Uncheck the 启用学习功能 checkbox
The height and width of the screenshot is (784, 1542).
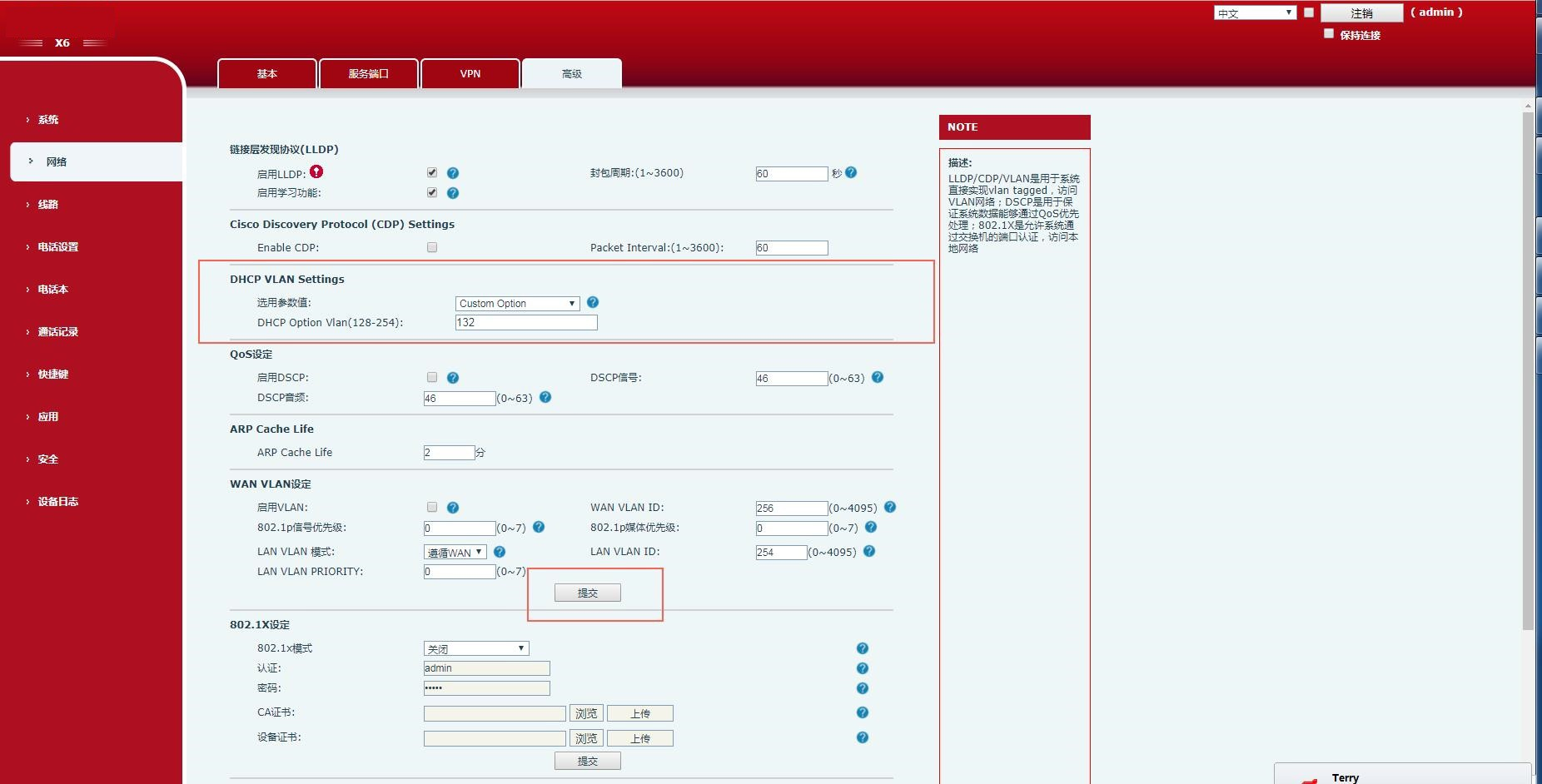pos(431,192)
